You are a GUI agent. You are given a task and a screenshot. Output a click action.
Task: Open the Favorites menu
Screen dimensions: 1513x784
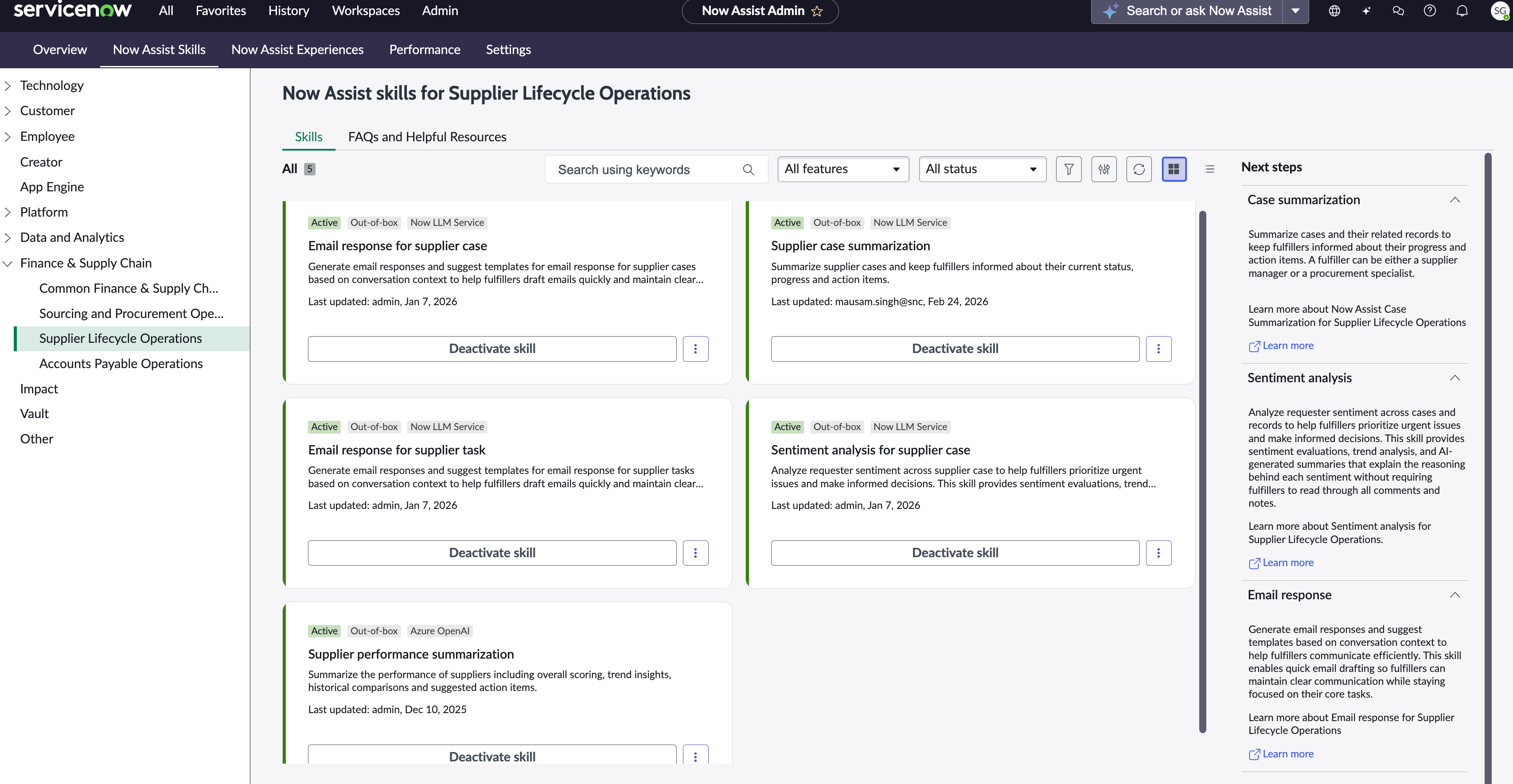click(221, 11)
